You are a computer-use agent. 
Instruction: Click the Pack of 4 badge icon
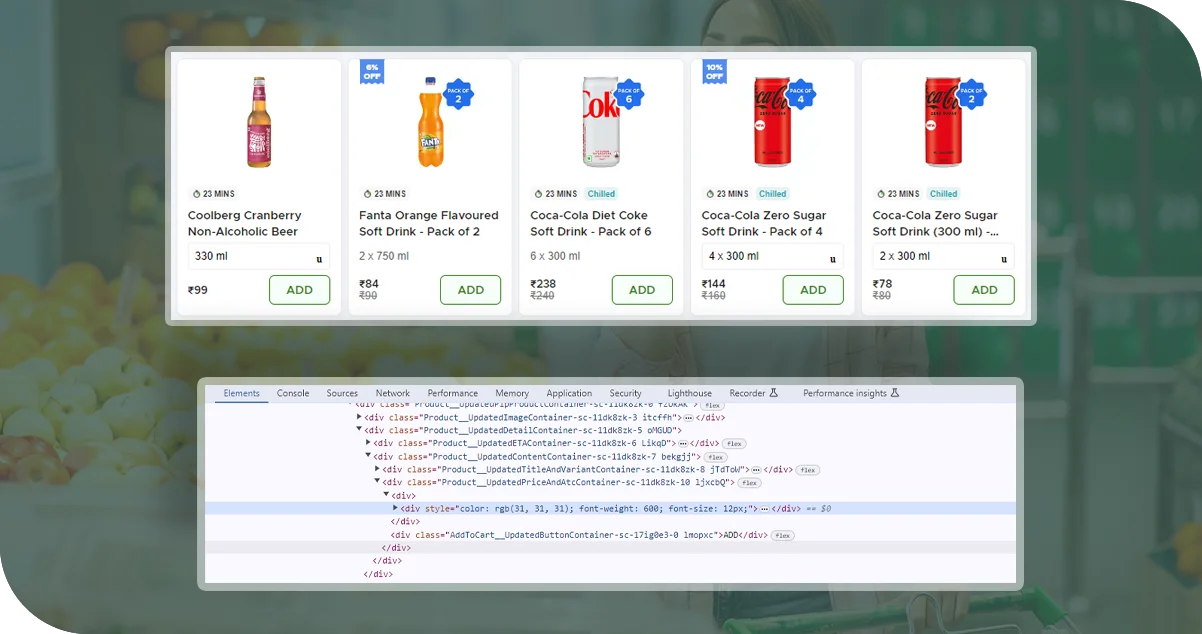coord(800,94)
